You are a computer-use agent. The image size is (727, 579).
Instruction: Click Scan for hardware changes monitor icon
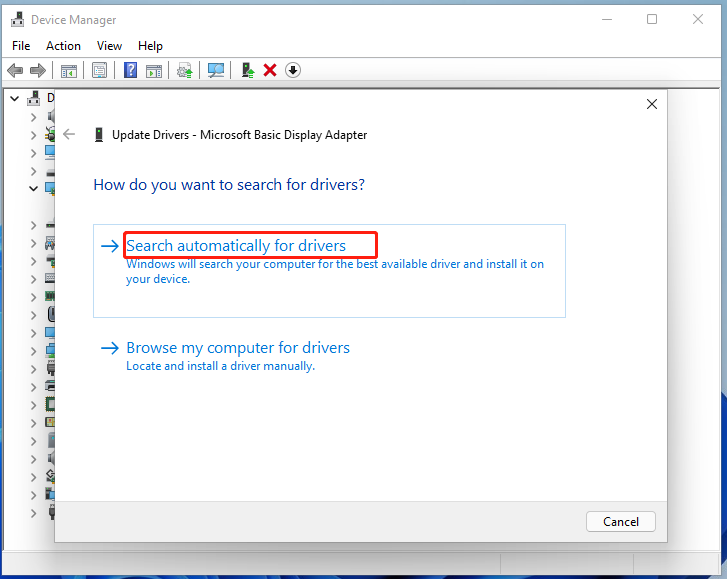point(216,70)
